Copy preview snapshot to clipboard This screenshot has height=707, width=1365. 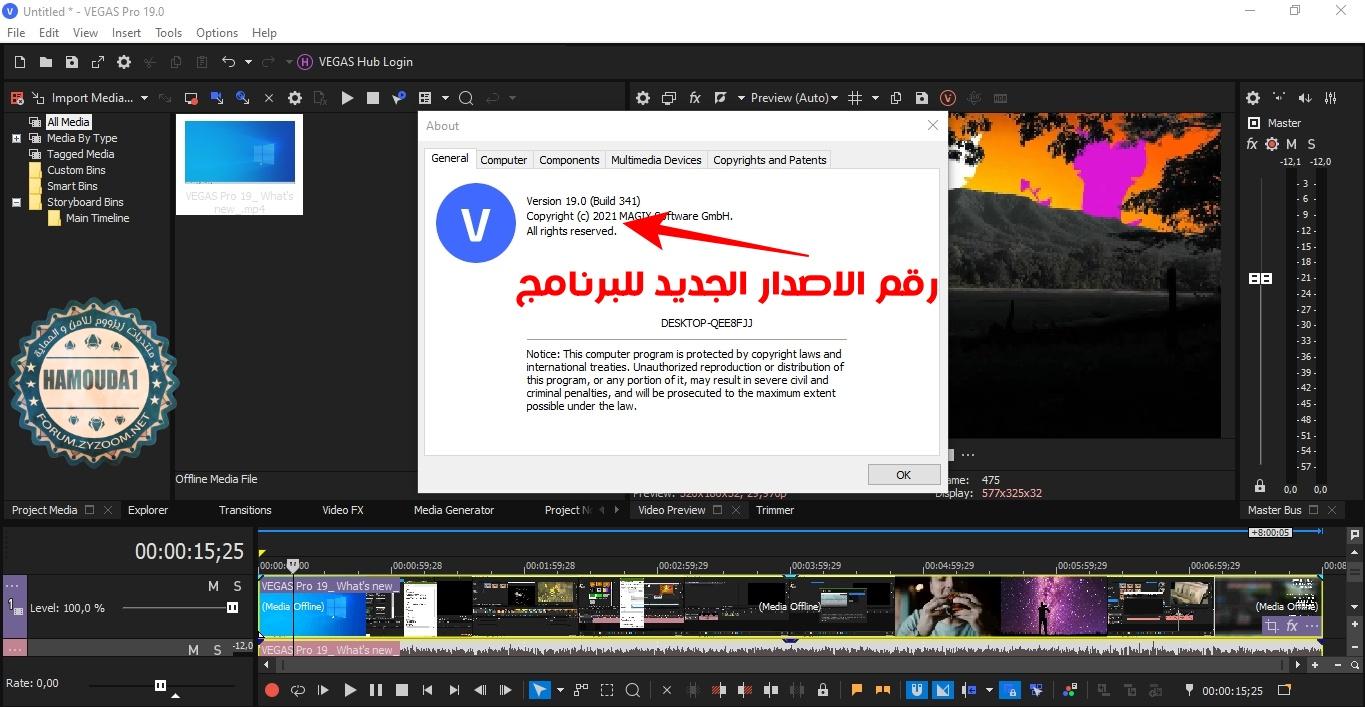pos(896,98)
